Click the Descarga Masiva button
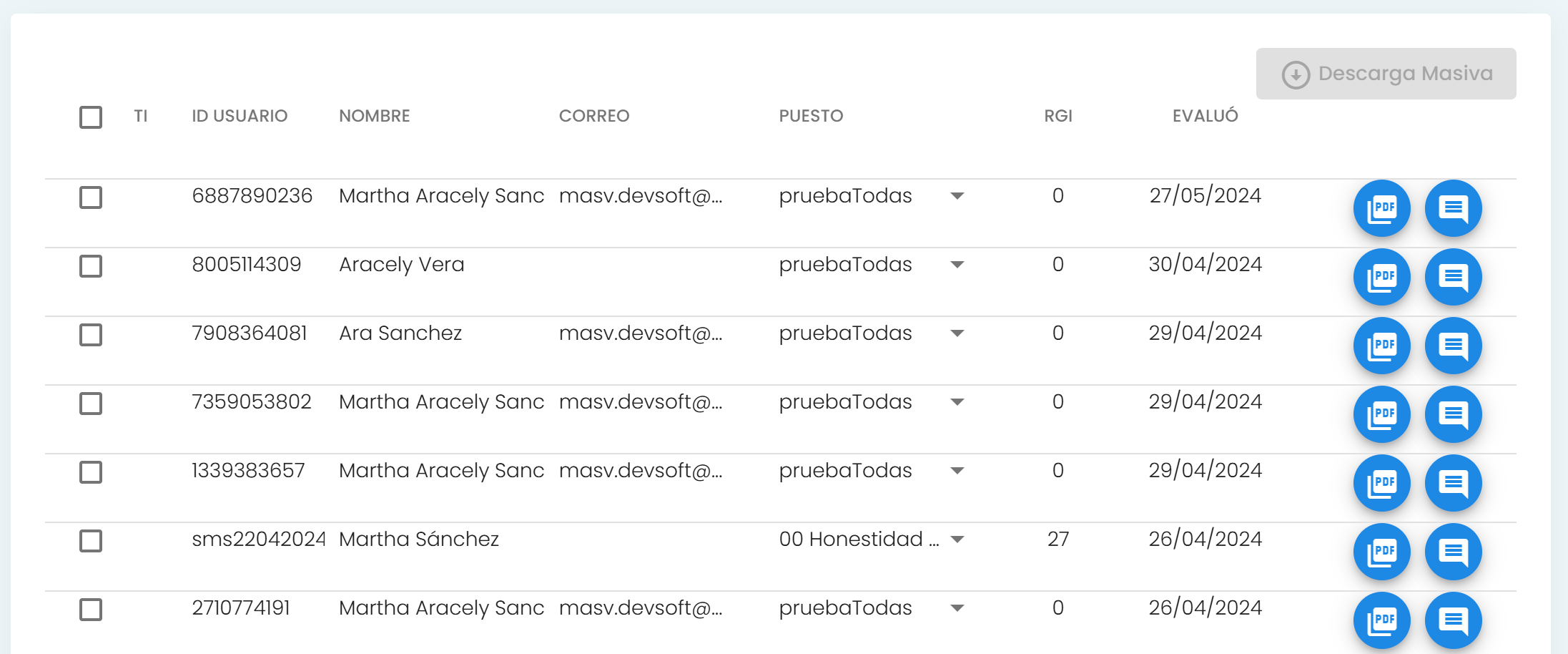Image resolution: width=1568 pixels, height=654 pixels. (1386, 74)
